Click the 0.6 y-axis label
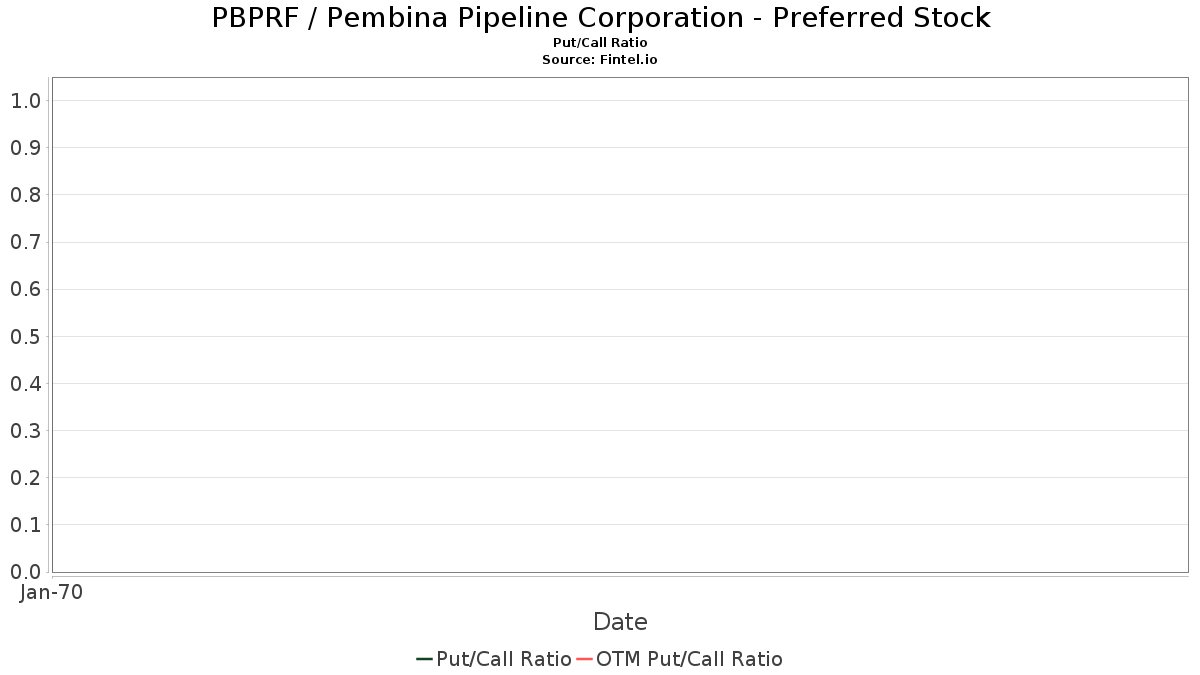The height and width of the screenshot is (675, 1200). [25, 289]
